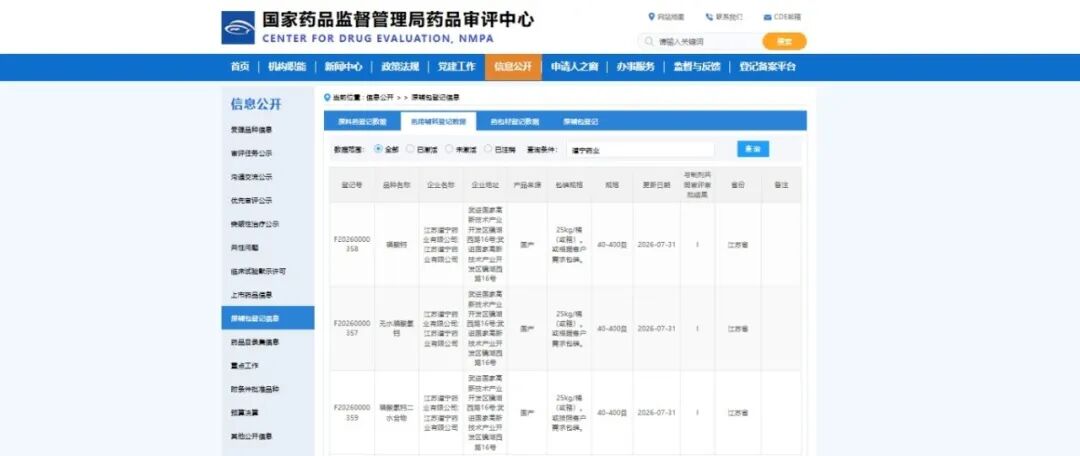
Task: Click the CDE logo icon
Action: click(x=238, y=28)
